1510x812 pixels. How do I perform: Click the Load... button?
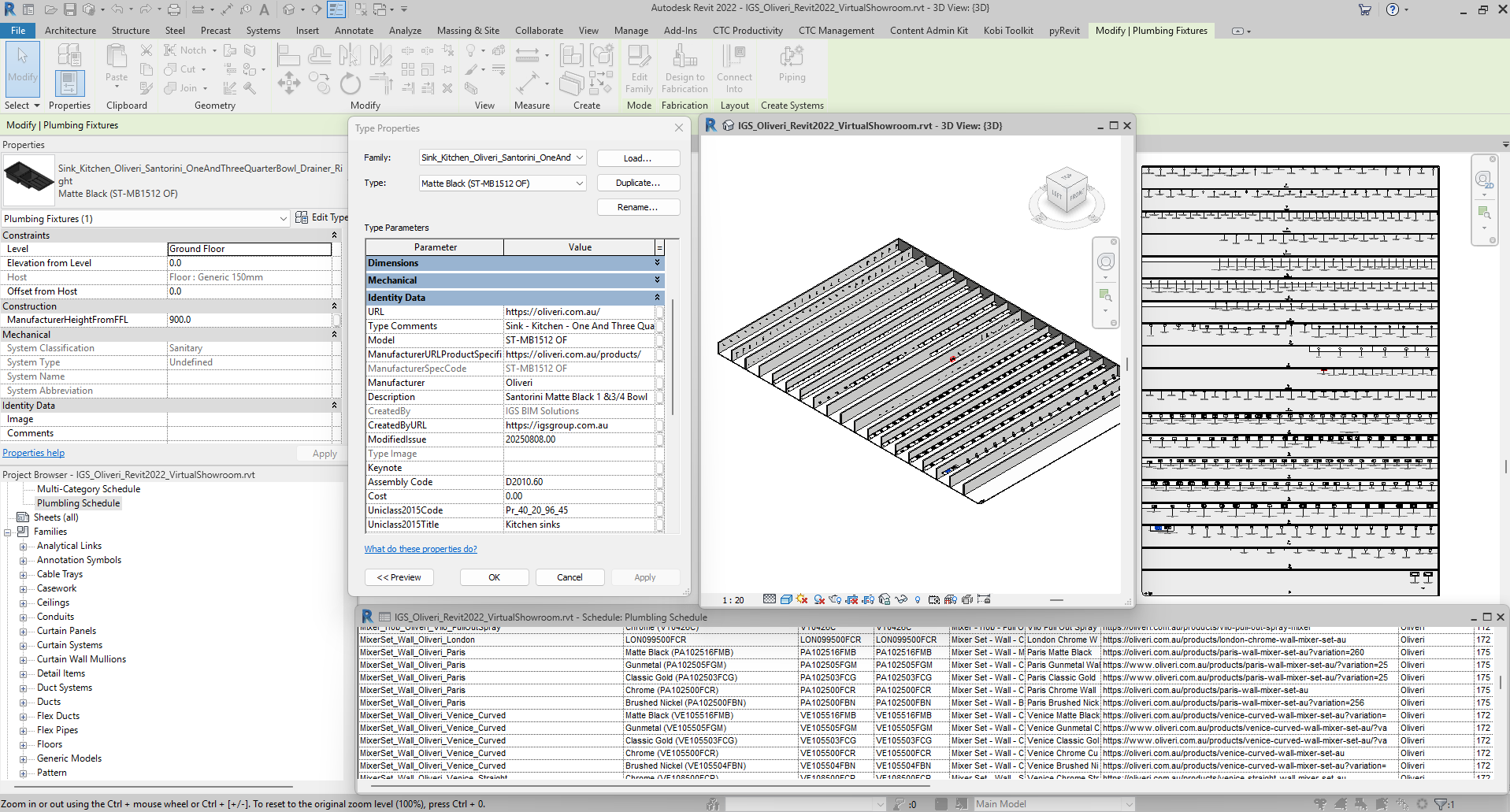[638, 158]
